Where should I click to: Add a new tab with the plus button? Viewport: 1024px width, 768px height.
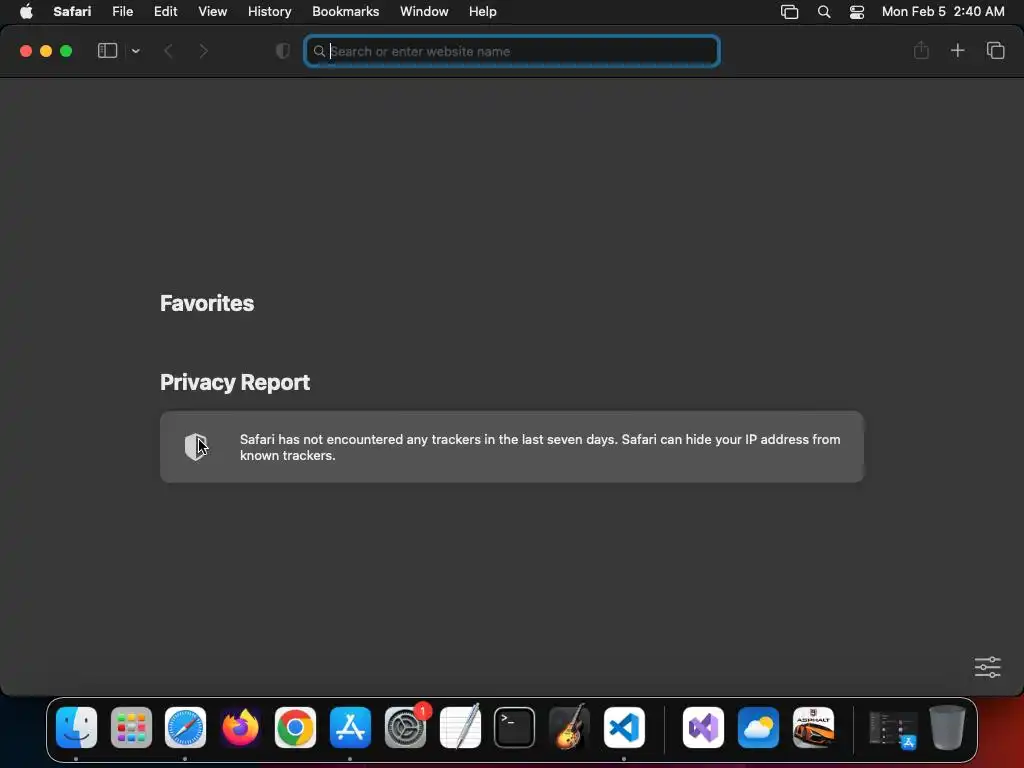pyautogui.click(x=957, y=50)
